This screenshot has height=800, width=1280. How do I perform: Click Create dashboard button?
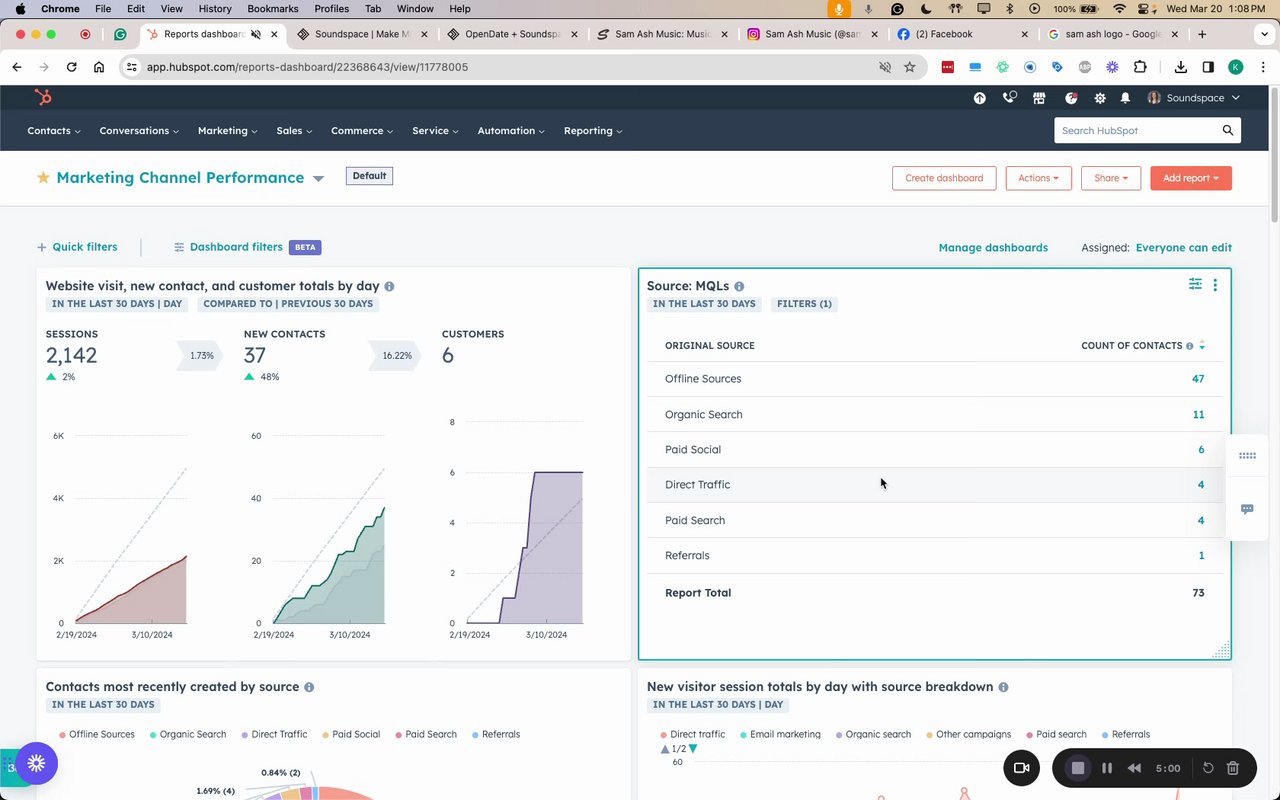coord(944,178)
